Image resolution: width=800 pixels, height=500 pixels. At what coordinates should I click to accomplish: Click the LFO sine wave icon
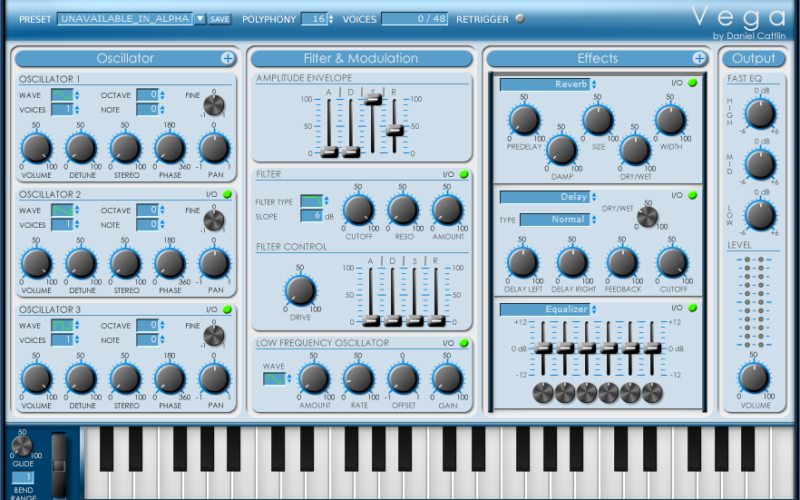[x=274, y=379]
